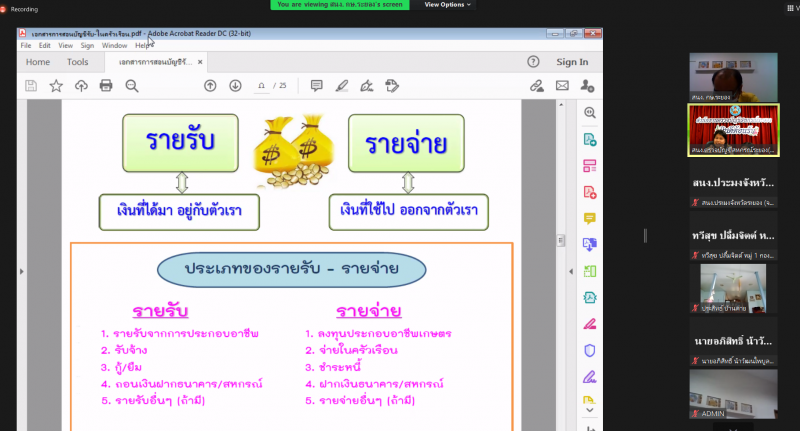Click the star bookmark icon

(x=56, y=86)
